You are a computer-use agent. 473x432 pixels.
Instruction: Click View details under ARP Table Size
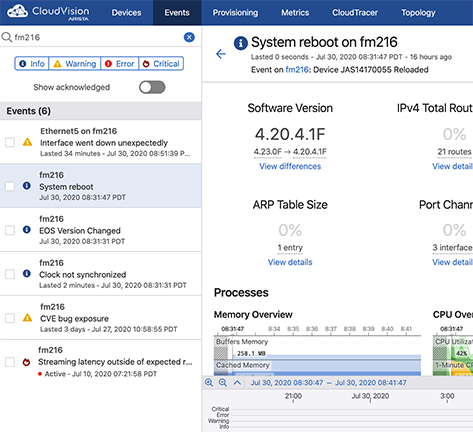pos(290,262)
